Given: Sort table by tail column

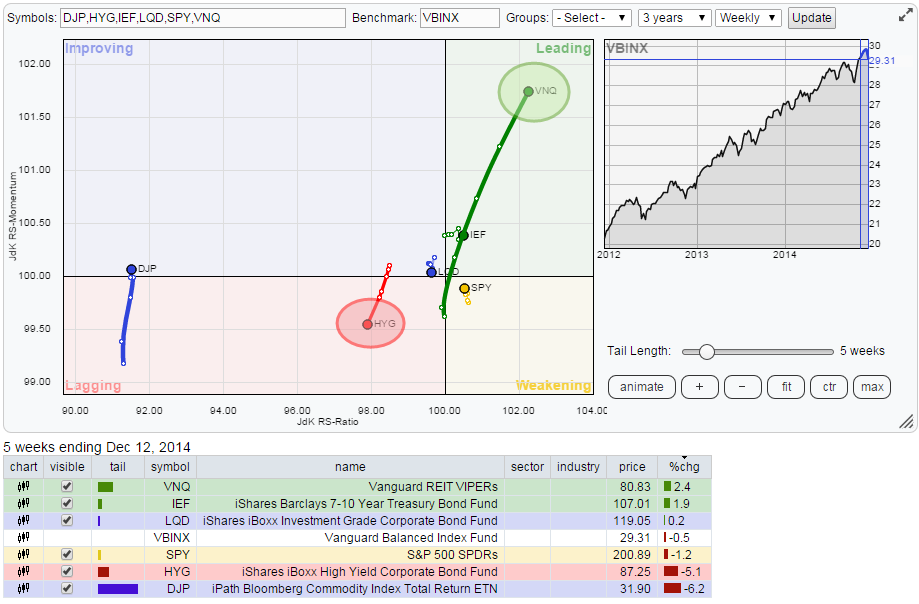Looking at the screenshot, I should point(117,467).
